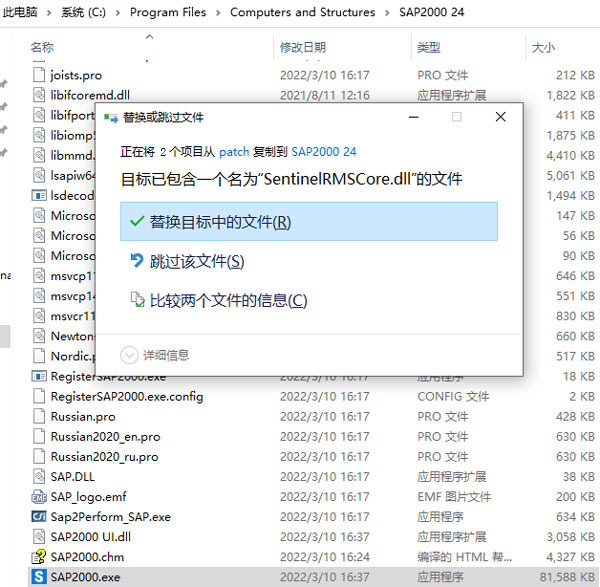Screen dimensions: 600x587
Task: Select SAP2000.chm file name
Action: pyautogui.click(x=87, y=557)
